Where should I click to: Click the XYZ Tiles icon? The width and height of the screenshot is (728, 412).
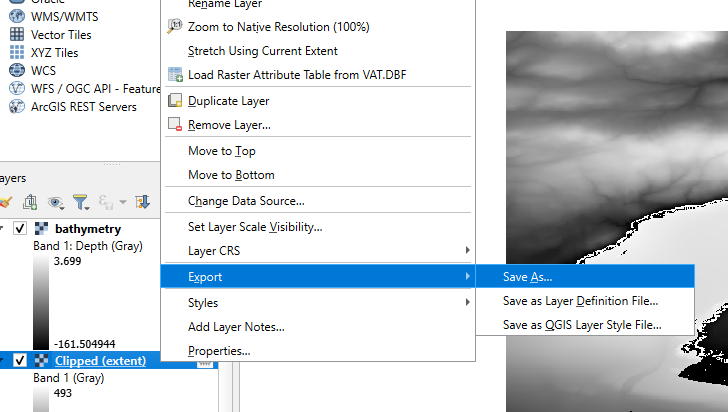[17, 53]
